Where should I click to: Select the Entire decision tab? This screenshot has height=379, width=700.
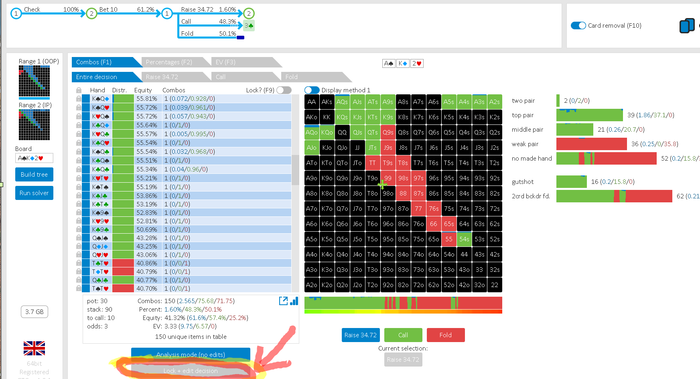click(106, 77)
